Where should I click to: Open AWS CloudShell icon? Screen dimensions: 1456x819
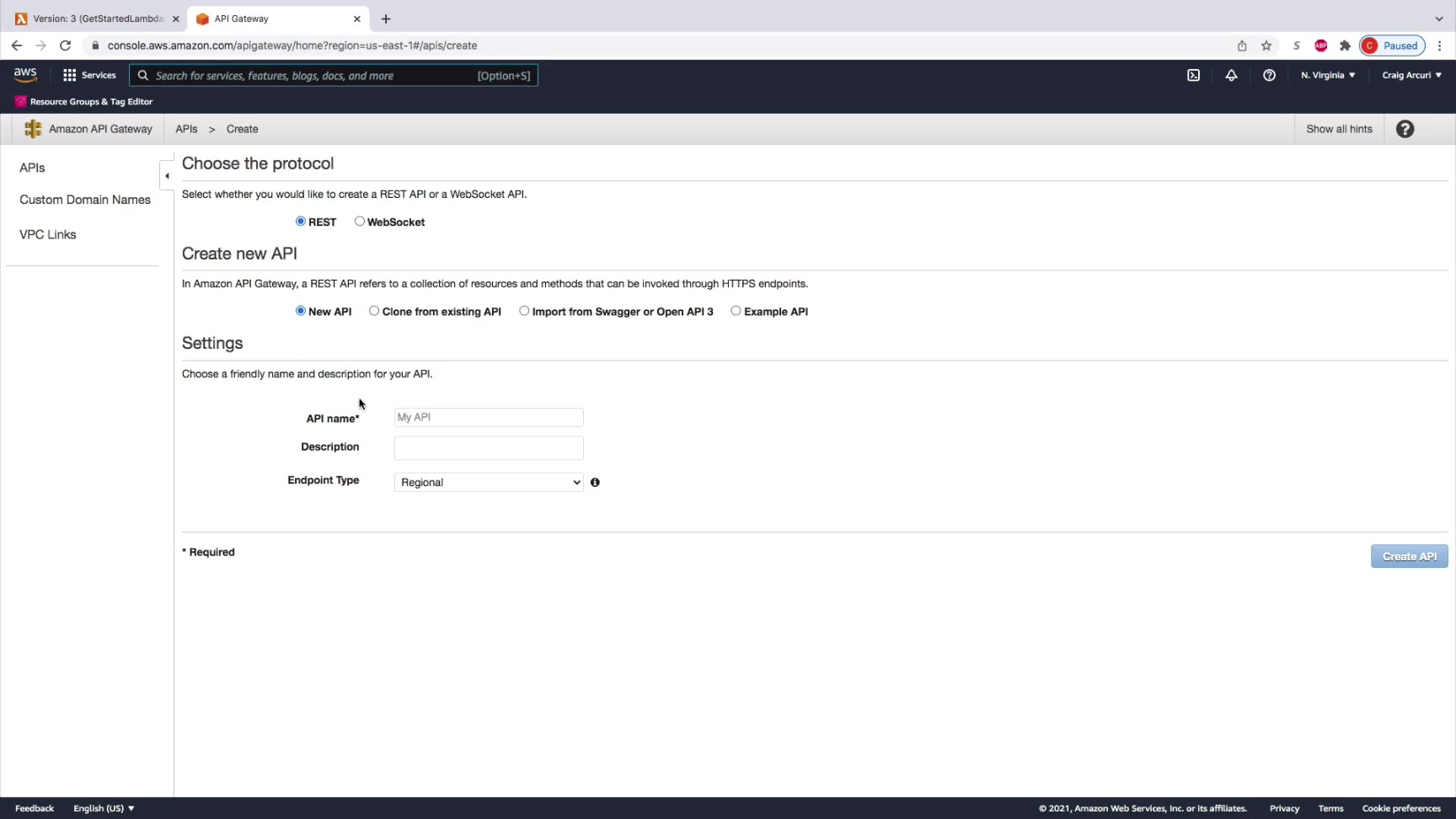[1193, 75]
